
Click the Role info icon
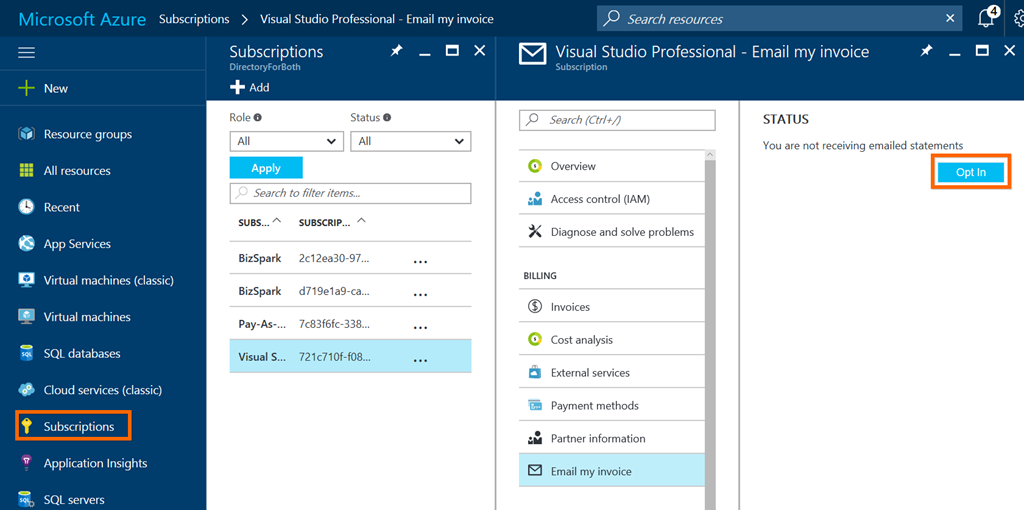coord(258,118)
